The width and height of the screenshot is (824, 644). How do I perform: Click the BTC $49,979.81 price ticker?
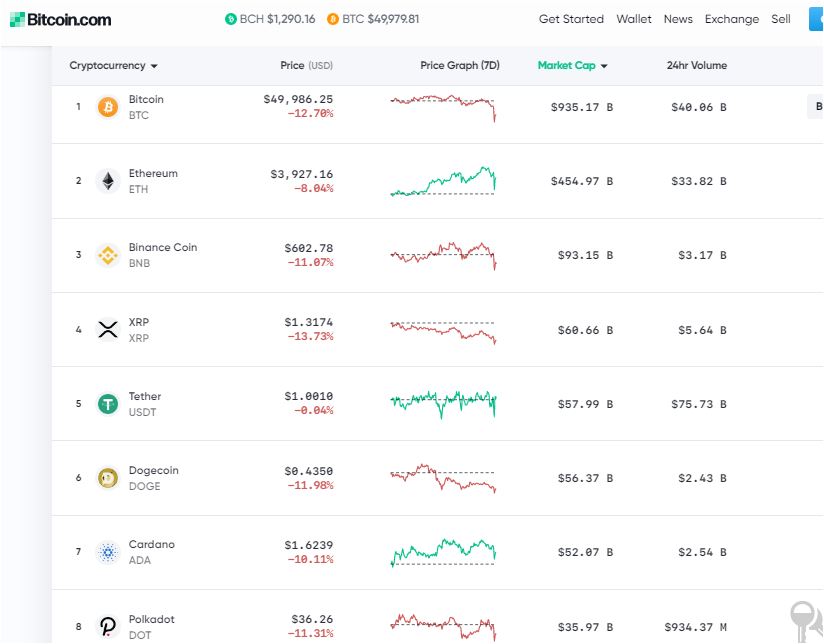pyautogui.click(x=373, y=19)
